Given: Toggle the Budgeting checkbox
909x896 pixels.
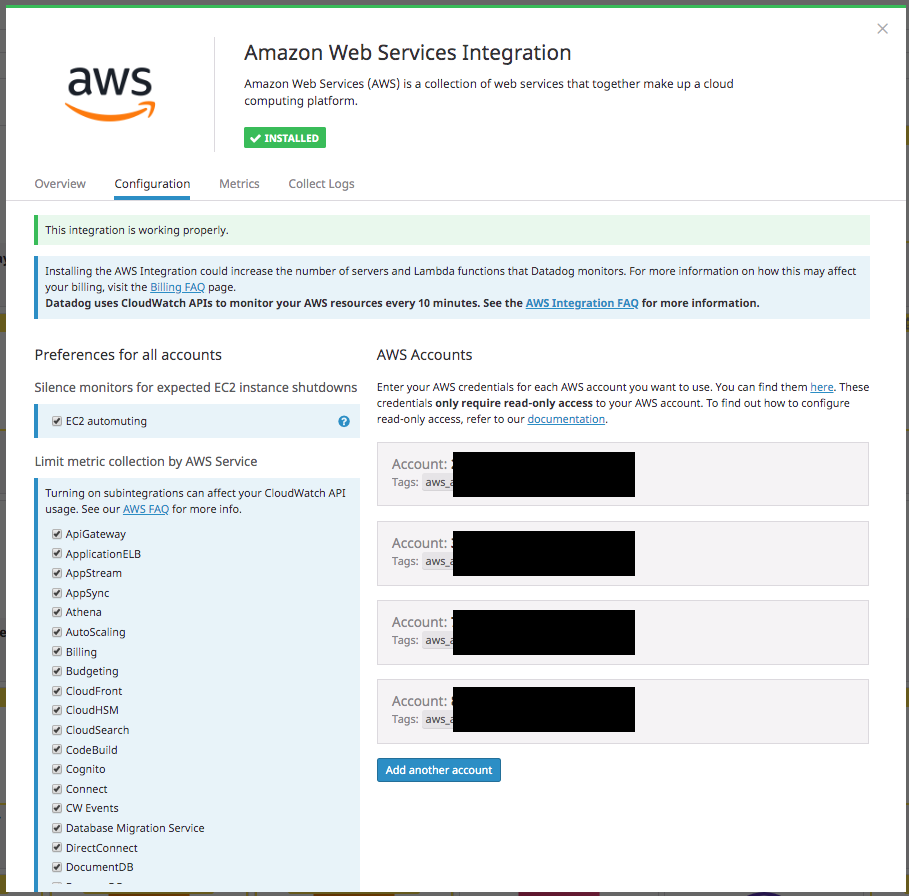Looking at the screenshot, I should click(57, 671).
